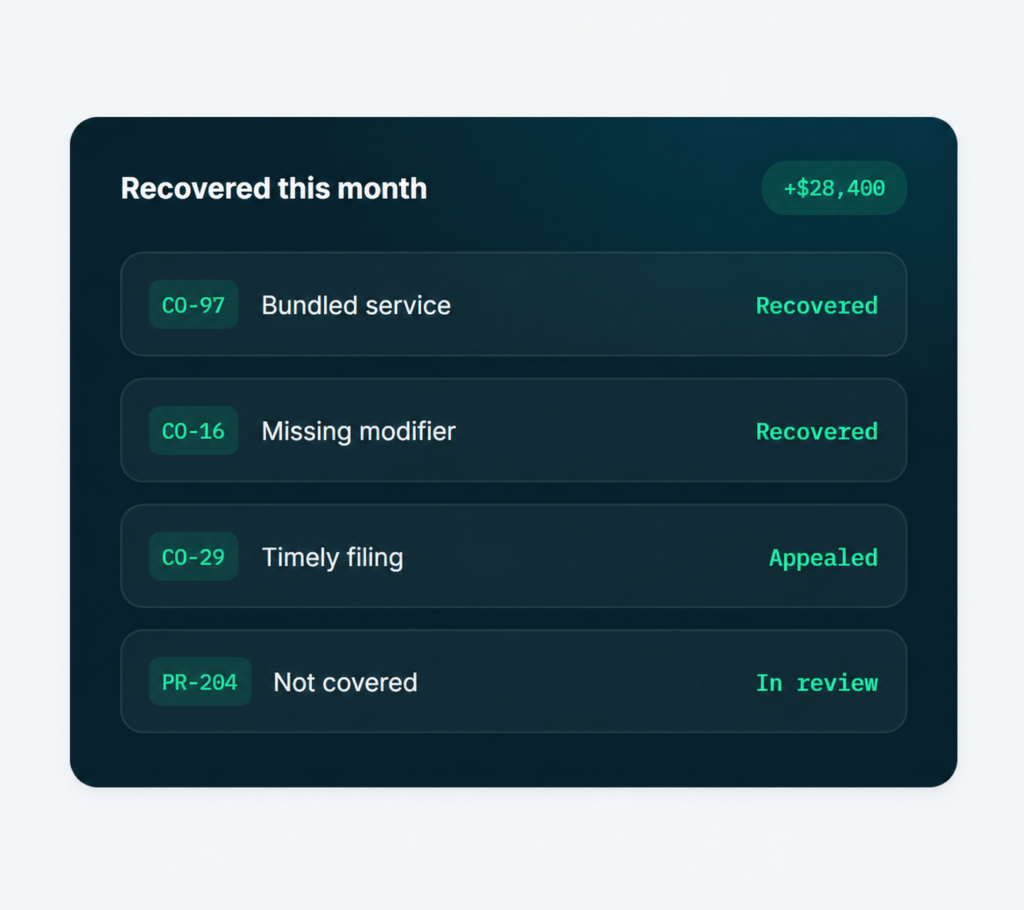This screenshot has height=910, width=1024.
Task: Click the CO-29 code badge
Action: pos(193,557)
